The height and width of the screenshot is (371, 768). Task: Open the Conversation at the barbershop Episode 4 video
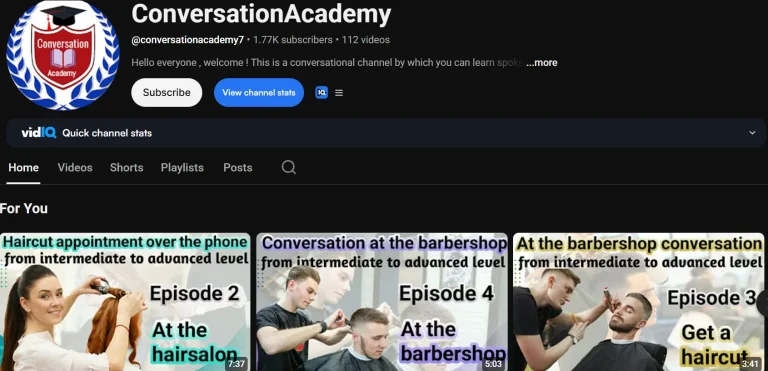(382, 302)
